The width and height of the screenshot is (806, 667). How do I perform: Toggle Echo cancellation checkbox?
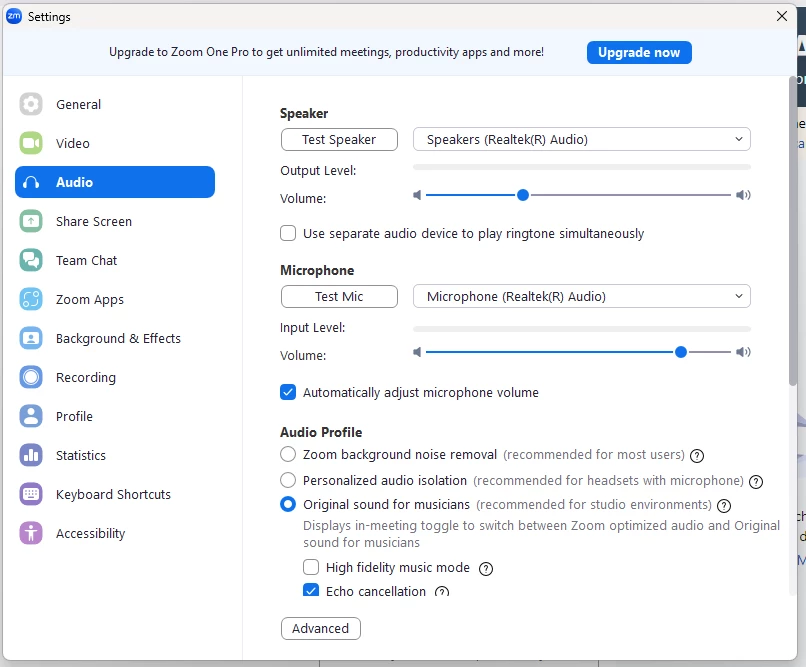coord(311,590)
